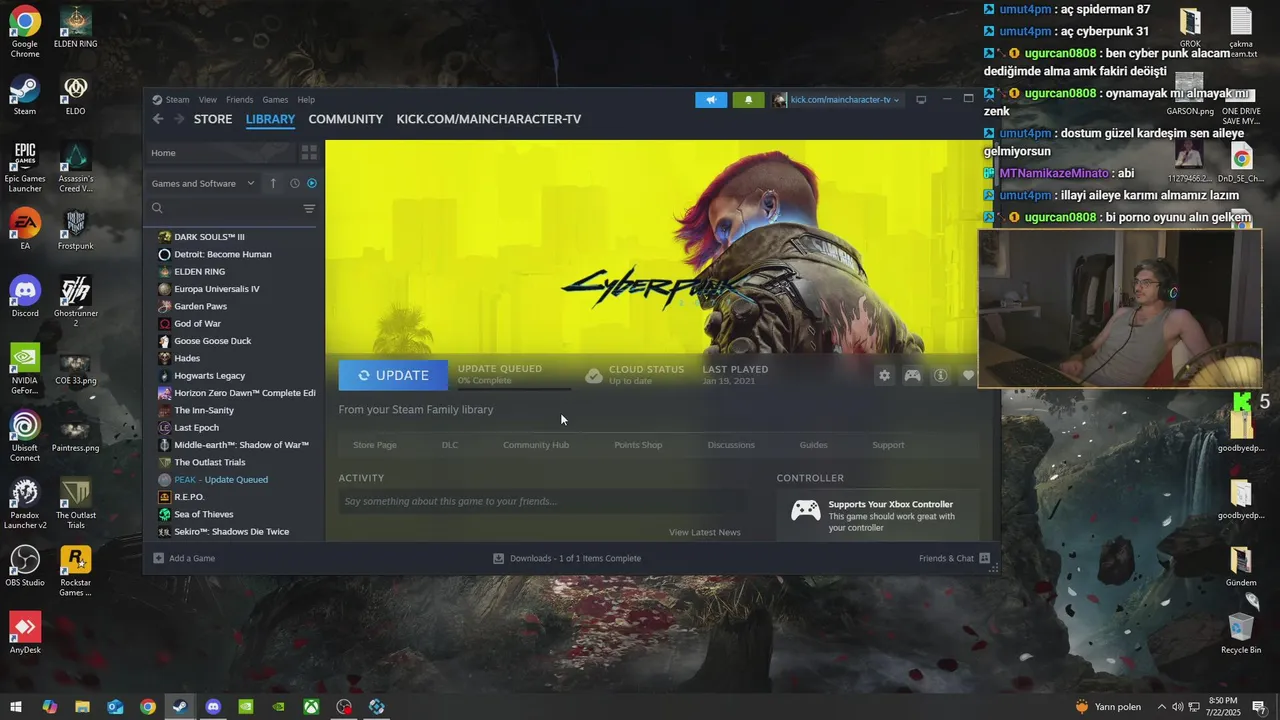Open the Support link
Screen dimensions: 1280x720
(x=888, y=445)
